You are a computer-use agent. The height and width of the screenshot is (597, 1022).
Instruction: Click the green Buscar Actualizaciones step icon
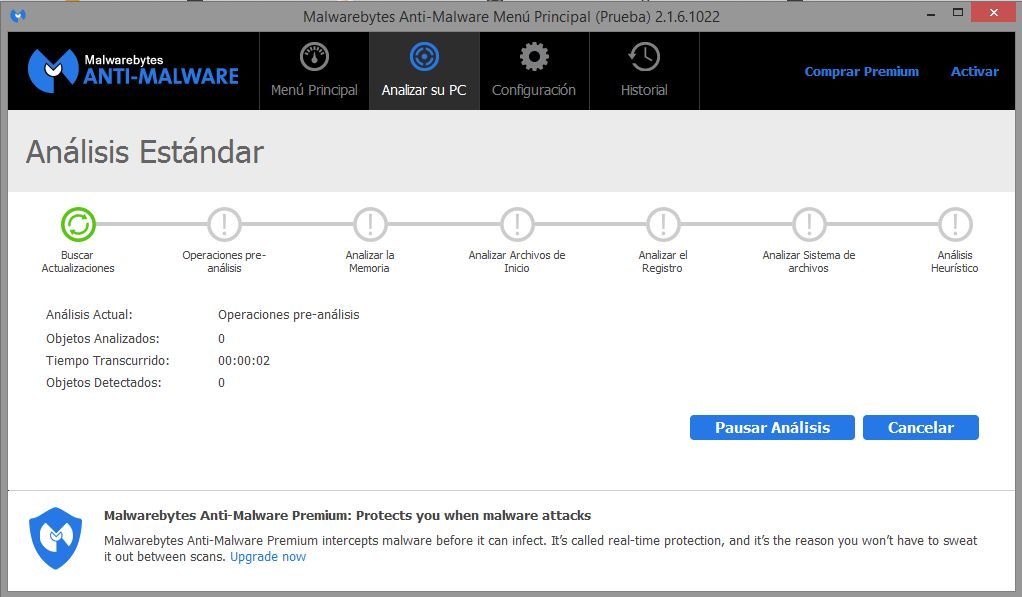pos(78,224)
